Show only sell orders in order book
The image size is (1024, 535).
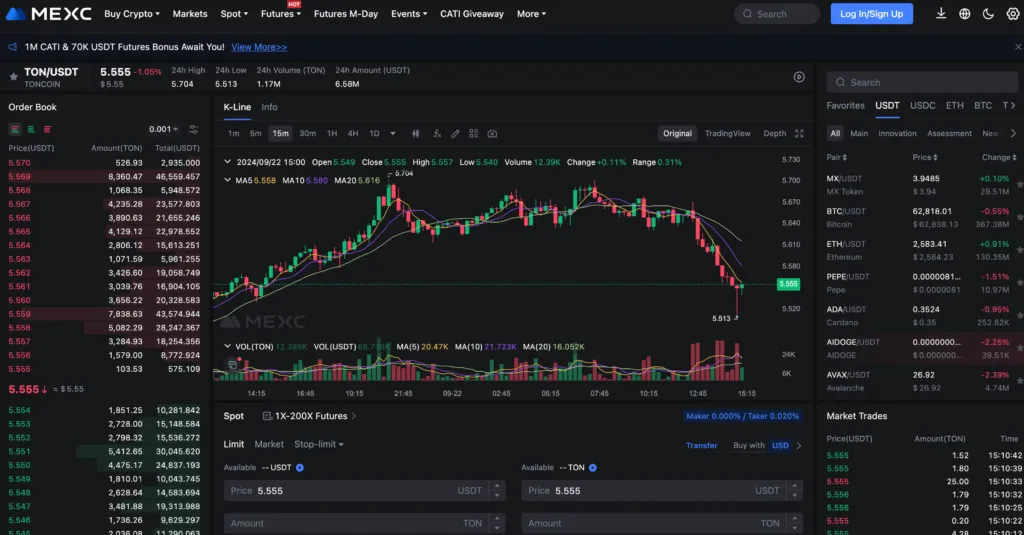(47, 129)
